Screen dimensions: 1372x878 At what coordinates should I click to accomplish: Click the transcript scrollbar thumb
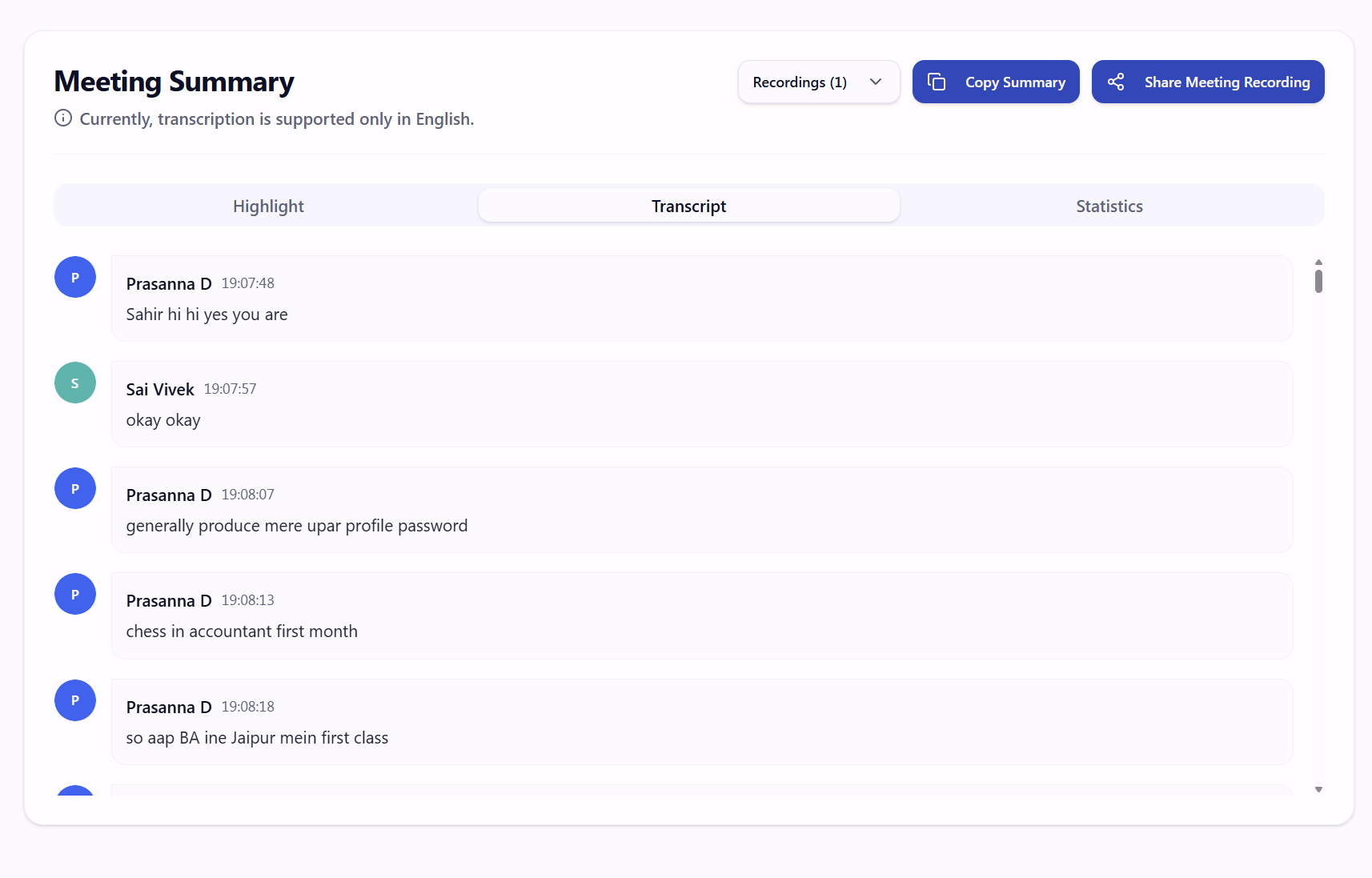point(1318,281)
